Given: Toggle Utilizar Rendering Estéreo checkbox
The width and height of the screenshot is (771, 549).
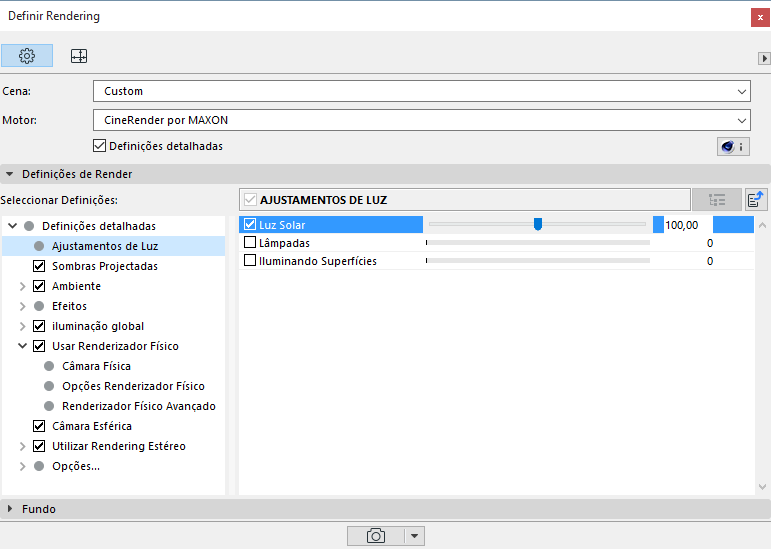Looking at the screenshot, I should pyautogui.click(x=39, y=446).
